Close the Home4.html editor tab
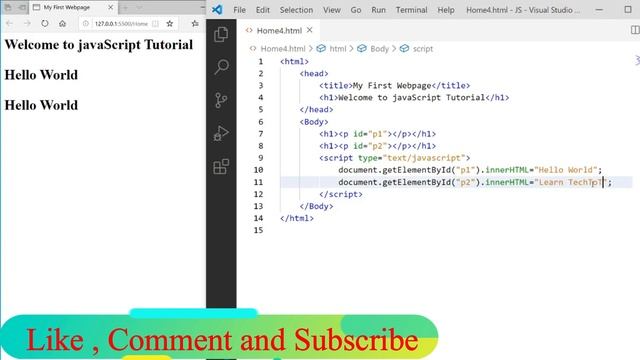 tap(310, 30)
